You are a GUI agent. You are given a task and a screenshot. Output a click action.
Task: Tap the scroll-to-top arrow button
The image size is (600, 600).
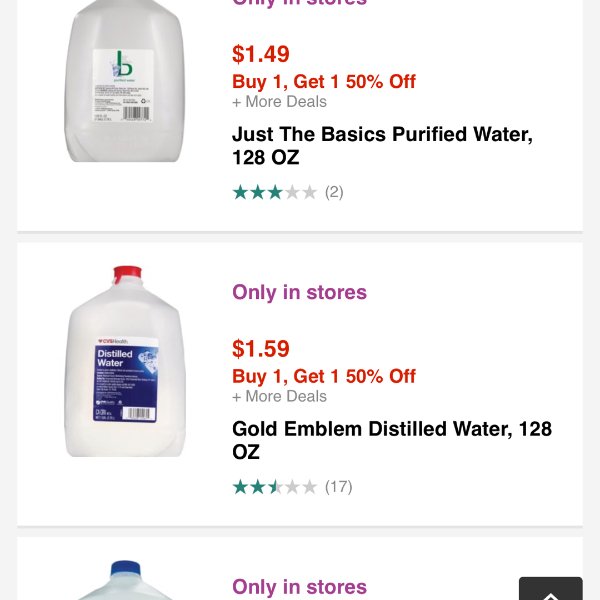point(551,589)
